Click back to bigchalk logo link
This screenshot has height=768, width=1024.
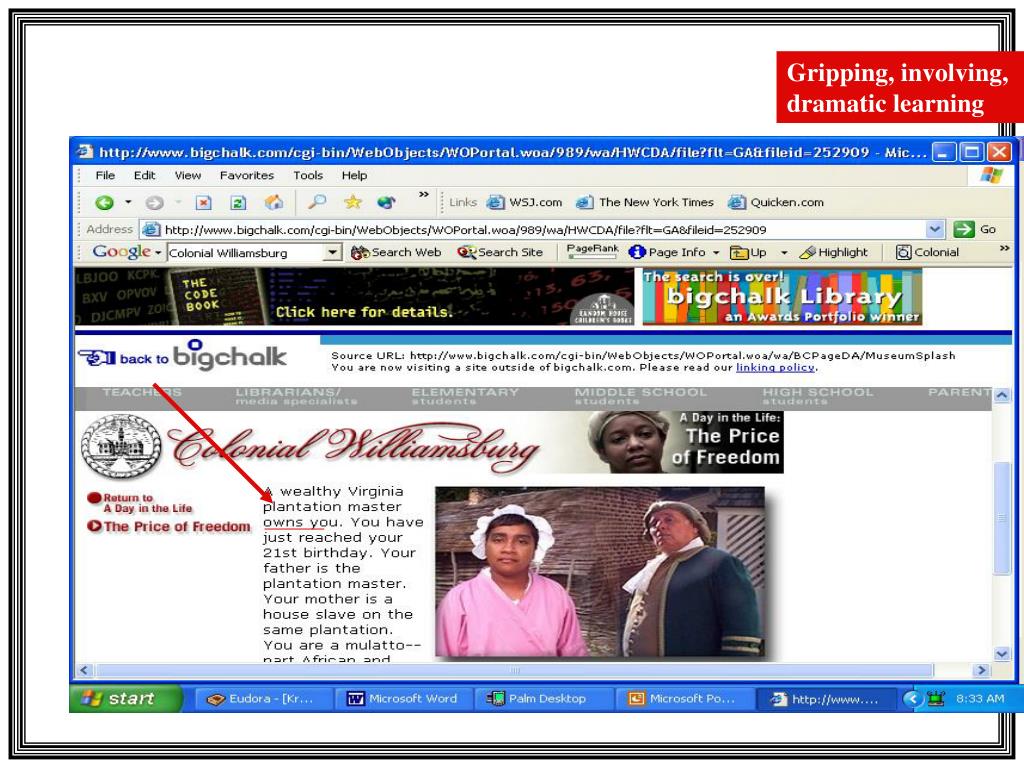pos(182,356)
